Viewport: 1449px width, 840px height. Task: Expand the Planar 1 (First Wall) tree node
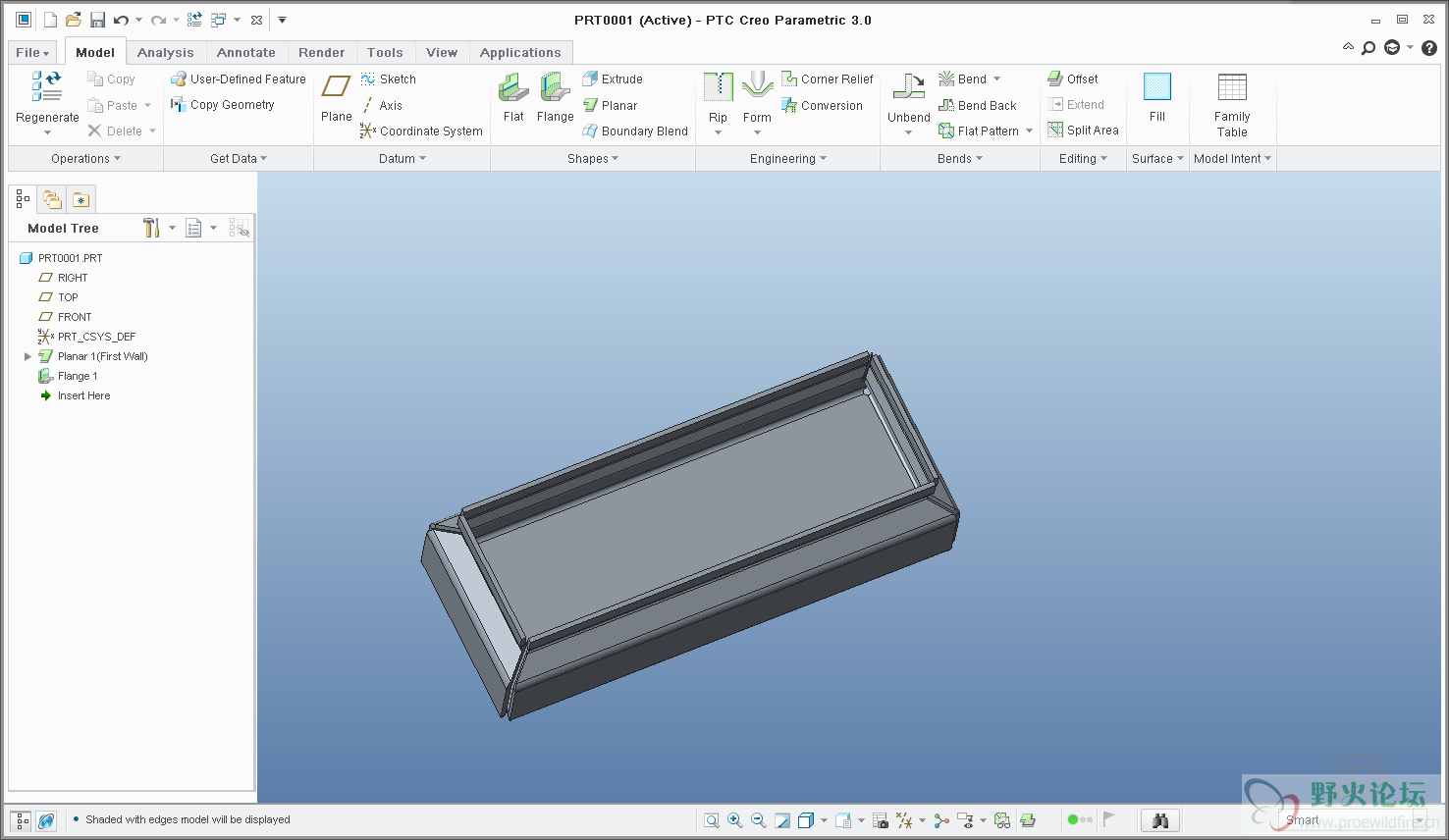pos(27,357)
